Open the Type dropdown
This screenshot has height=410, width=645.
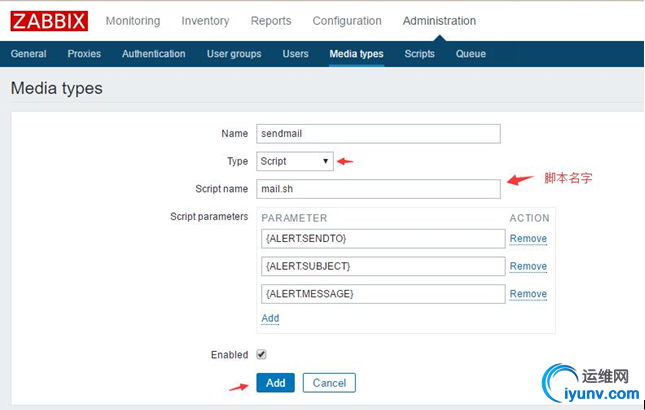click(x=295, y=161)
